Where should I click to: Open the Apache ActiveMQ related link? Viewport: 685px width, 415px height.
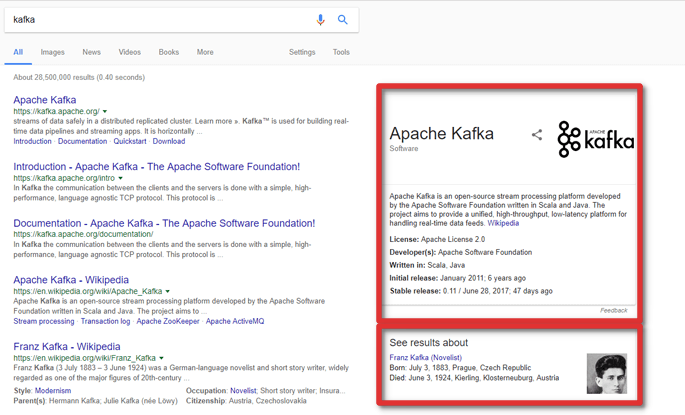pyautogui.click(x=235, y=321)
